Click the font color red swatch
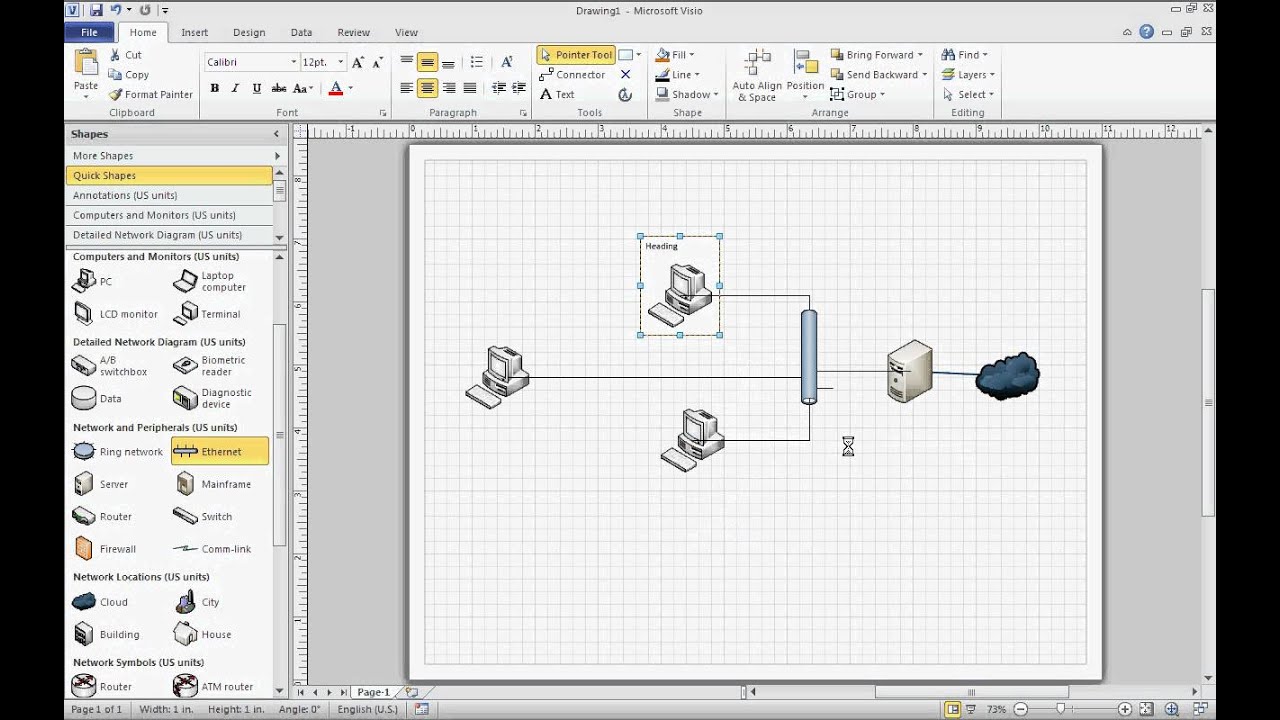Screen dimensions: 1280x720 [x=335, y=88]
